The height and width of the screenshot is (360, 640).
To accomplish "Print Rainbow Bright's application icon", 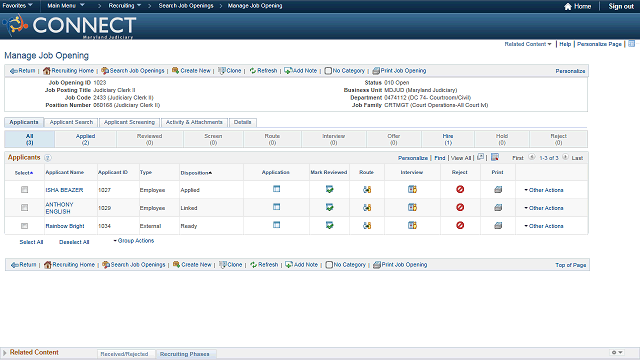I will (x=498, y=225).
